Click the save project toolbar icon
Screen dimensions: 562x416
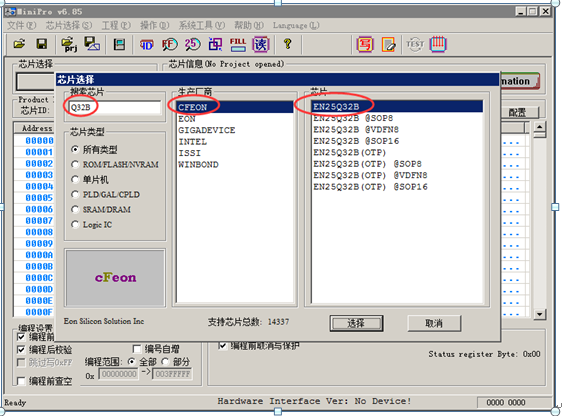92,44
